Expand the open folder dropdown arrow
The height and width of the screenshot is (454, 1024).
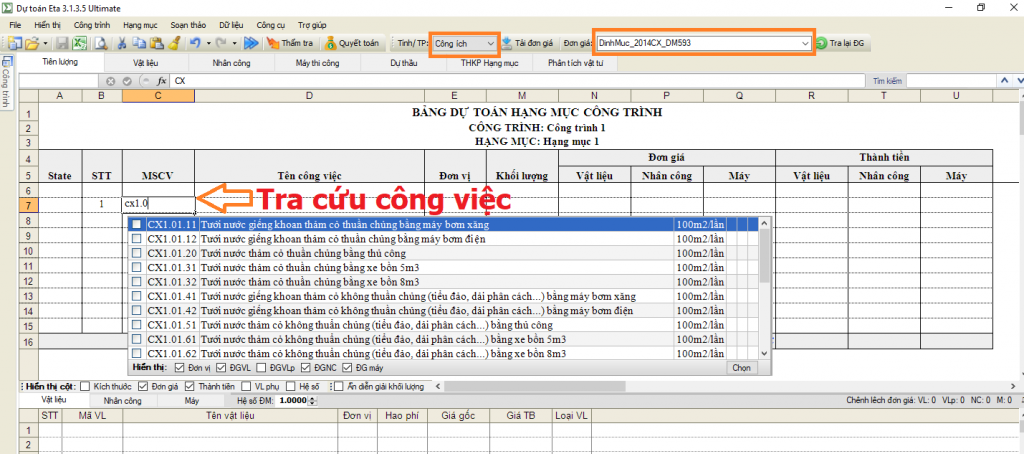45,43
